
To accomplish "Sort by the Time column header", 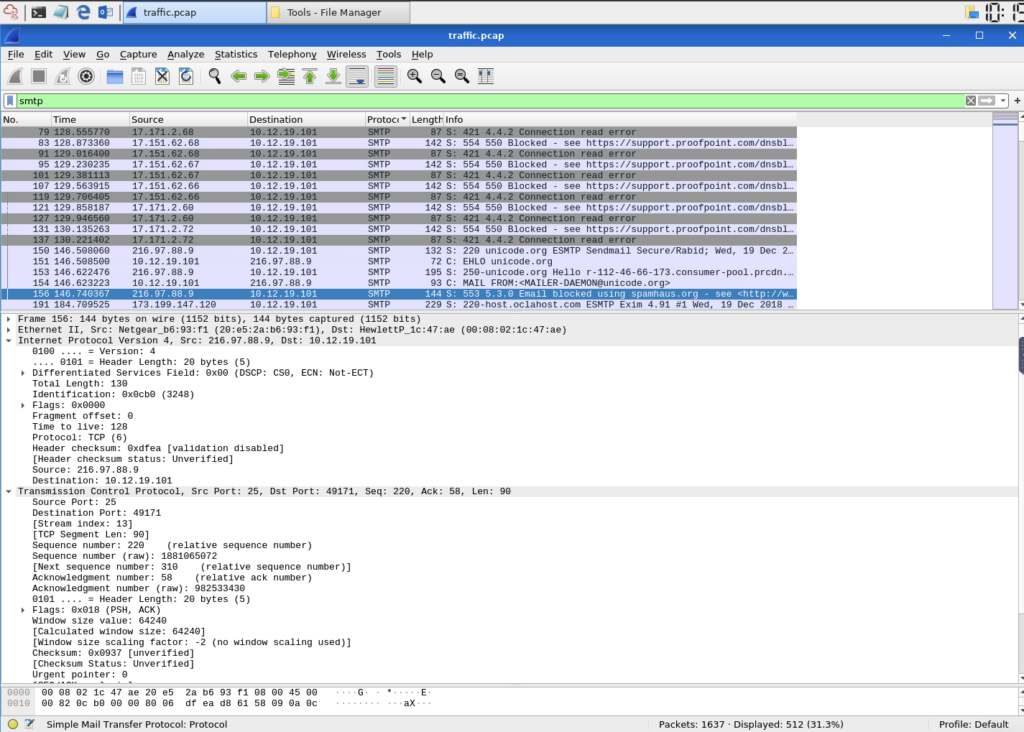I will coord(90,119).
